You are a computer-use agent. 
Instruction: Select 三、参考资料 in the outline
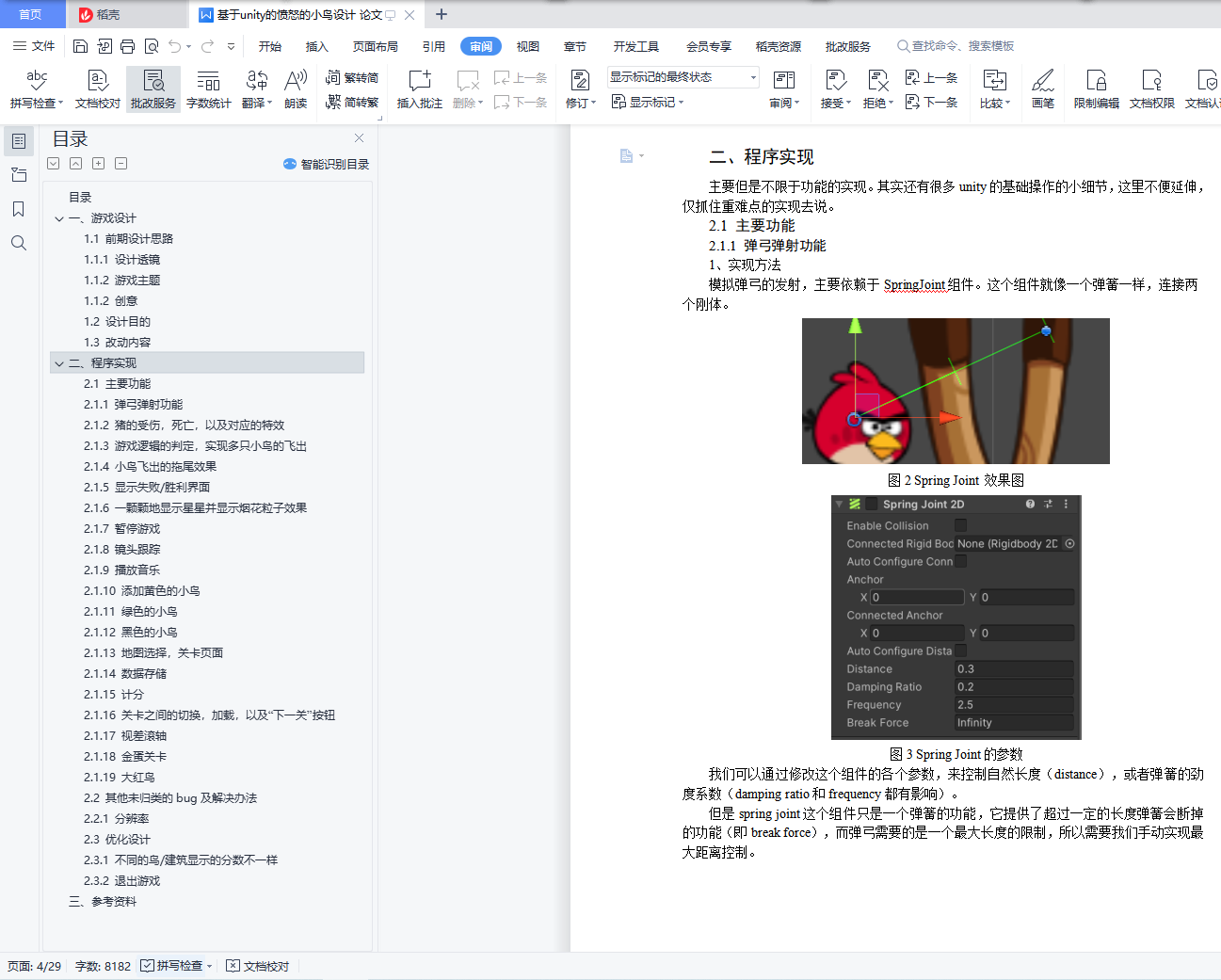103,902
